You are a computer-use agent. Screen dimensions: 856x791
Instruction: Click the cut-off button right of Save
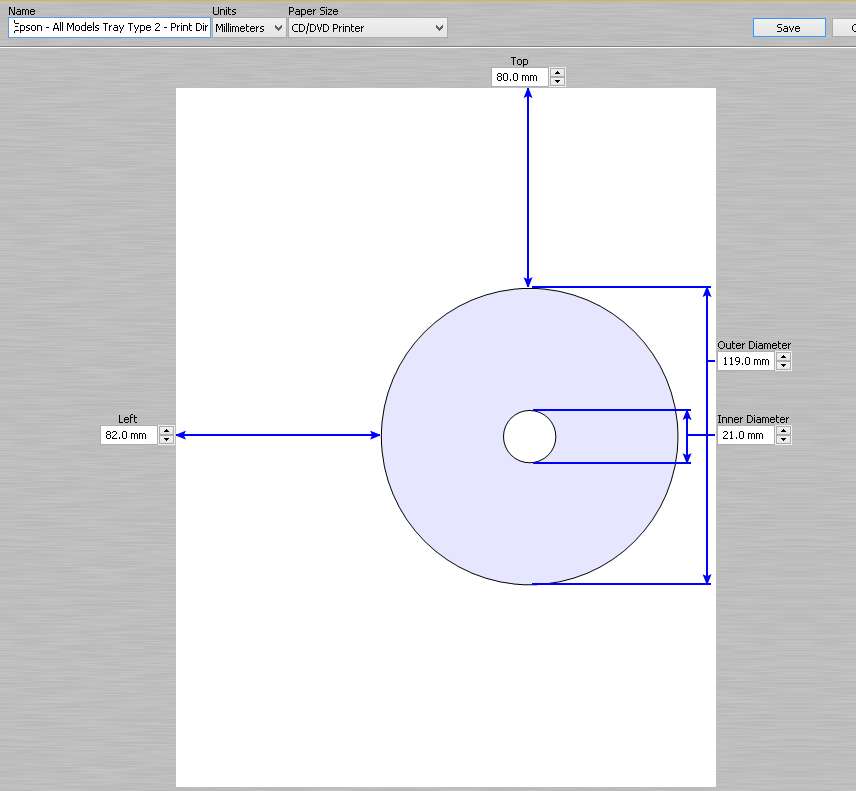click(x=845, y=28)
